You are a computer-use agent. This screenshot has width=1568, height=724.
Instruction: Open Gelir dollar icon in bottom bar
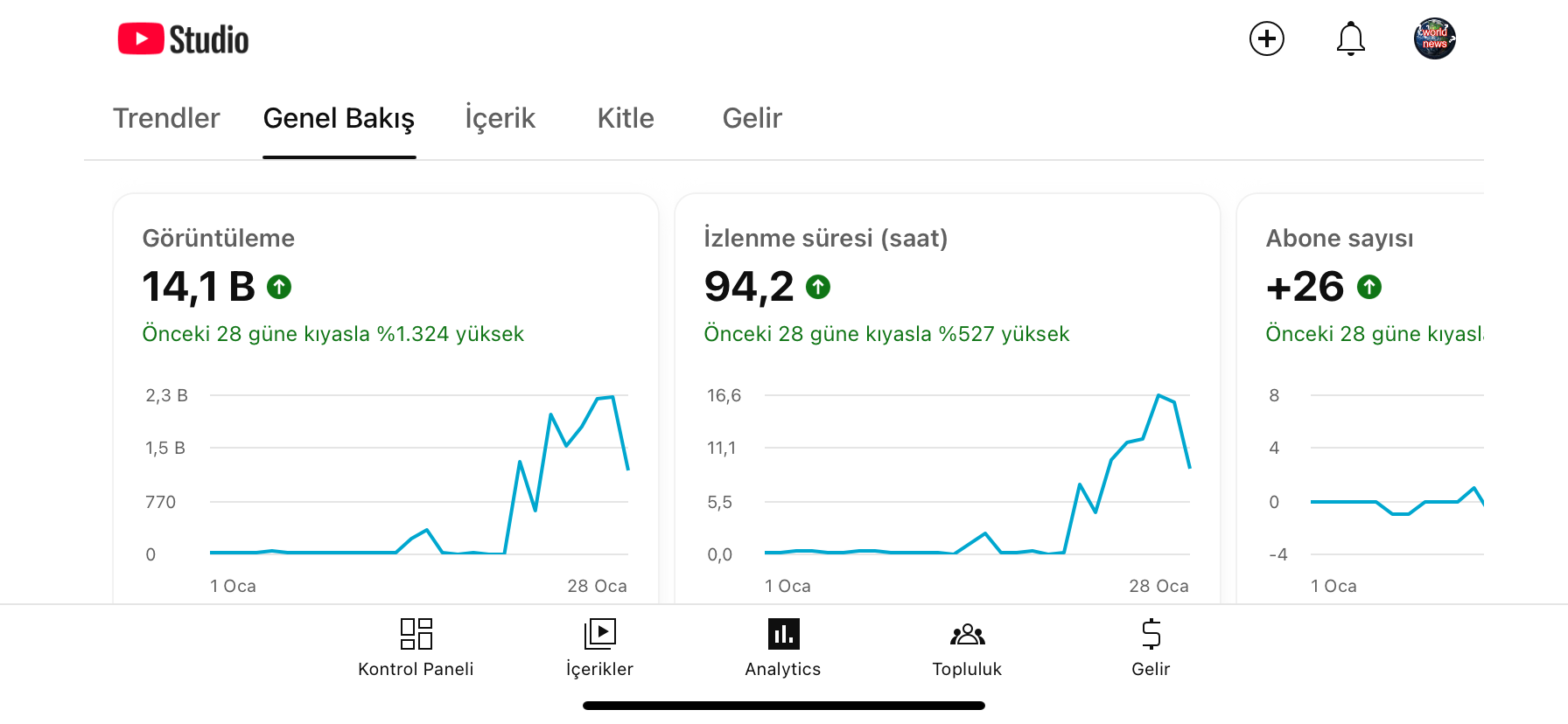1151,647
